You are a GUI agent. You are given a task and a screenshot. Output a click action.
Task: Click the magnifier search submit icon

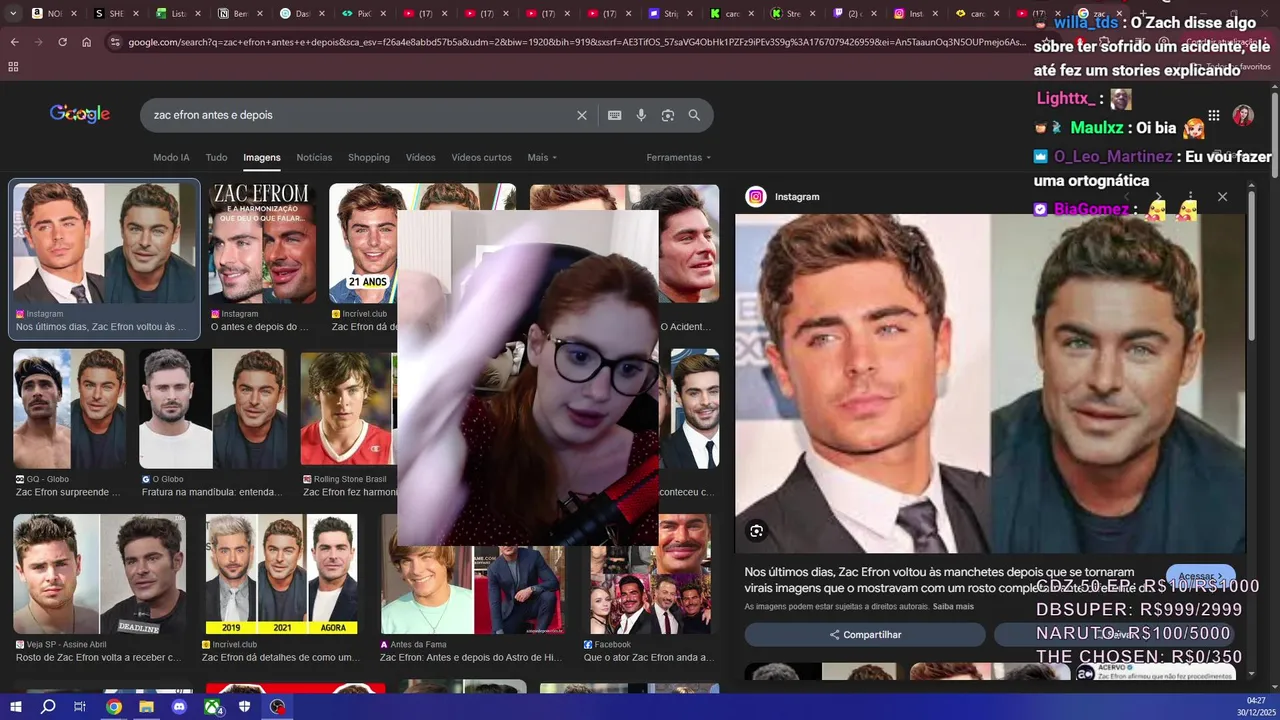(694, 115)
